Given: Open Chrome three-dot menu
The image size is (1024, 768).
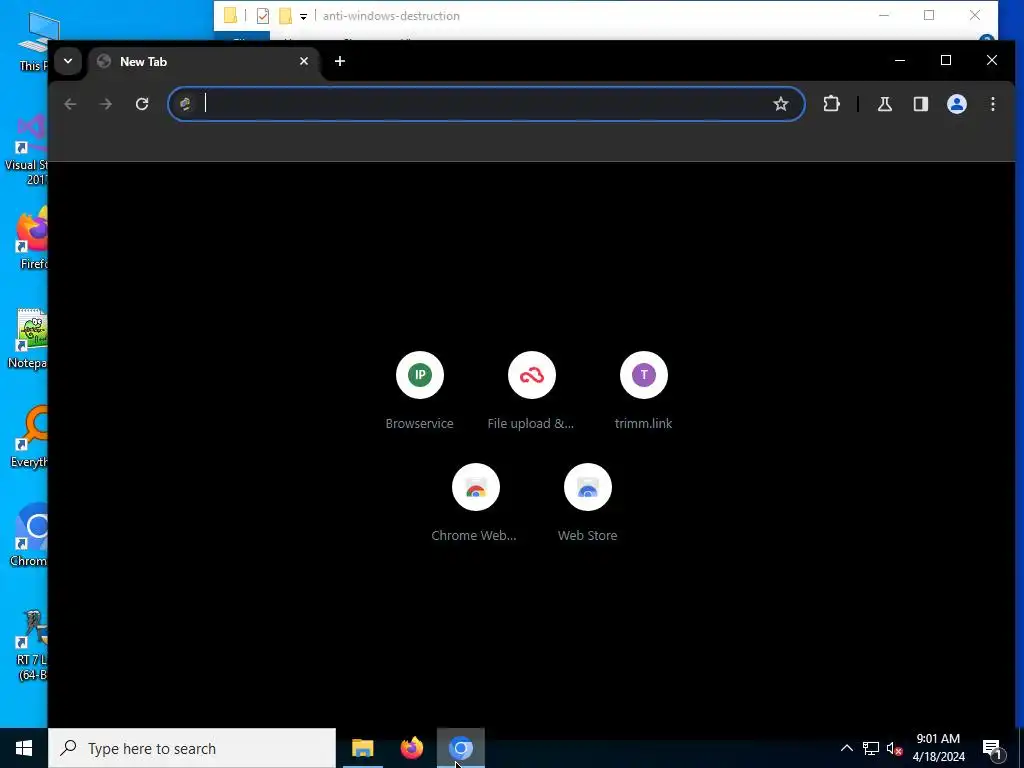Looking at the screenshot, I should point(993,104).
